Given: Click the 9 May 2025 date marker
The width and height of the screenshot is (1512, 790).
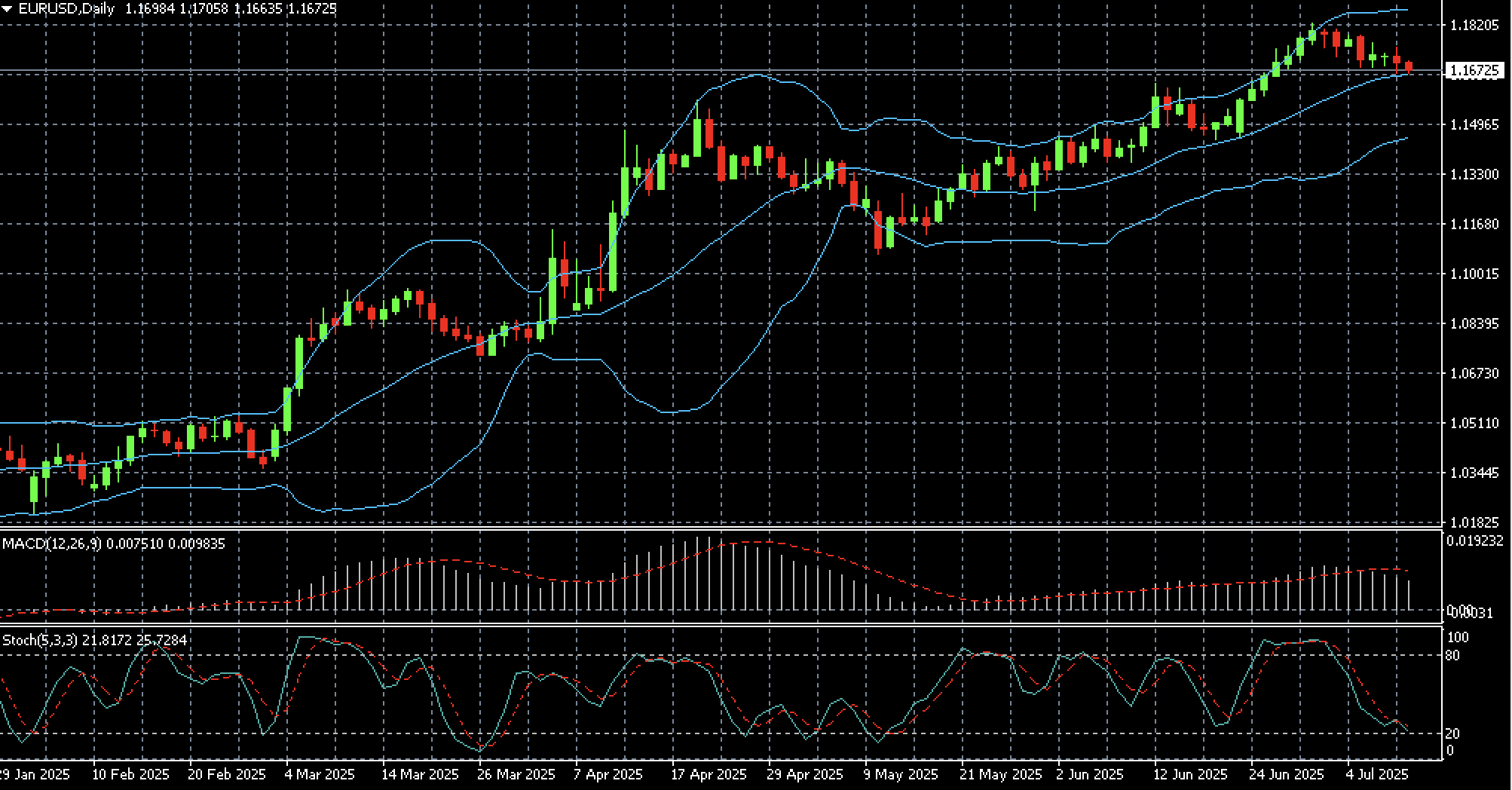Looking at the screenshot, I should point(901,774).
